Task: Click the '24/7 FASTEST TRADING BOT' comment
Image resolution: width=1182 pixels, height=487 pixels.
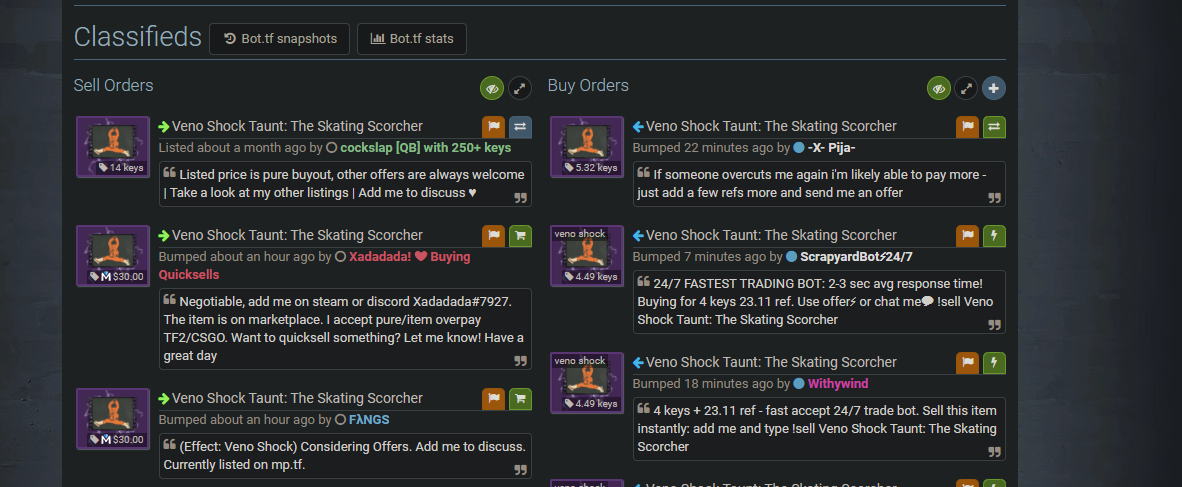Action: point(819,302)
